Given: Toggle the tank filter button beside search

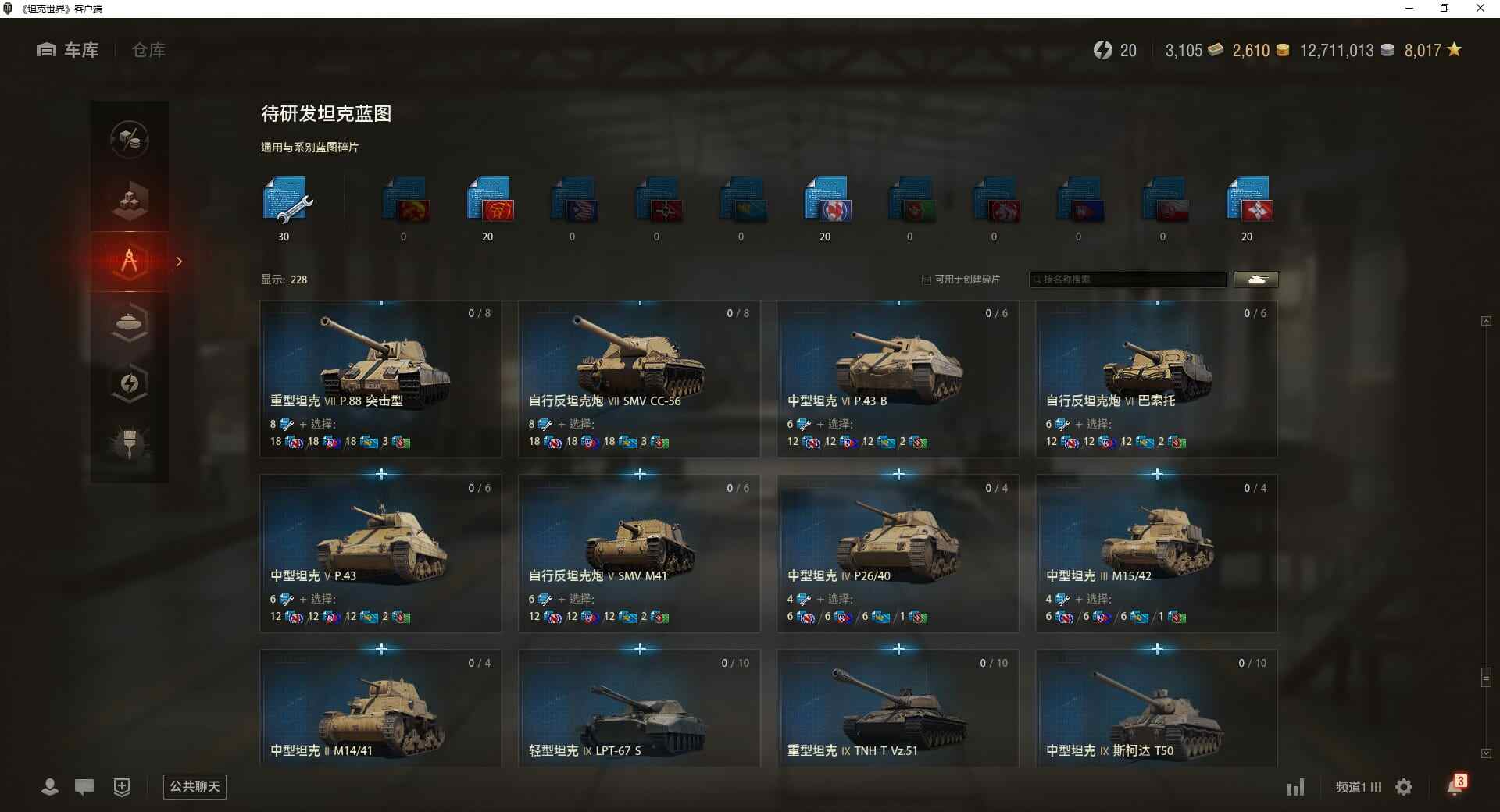Looking at the screenshot, I should point(1255,280).
